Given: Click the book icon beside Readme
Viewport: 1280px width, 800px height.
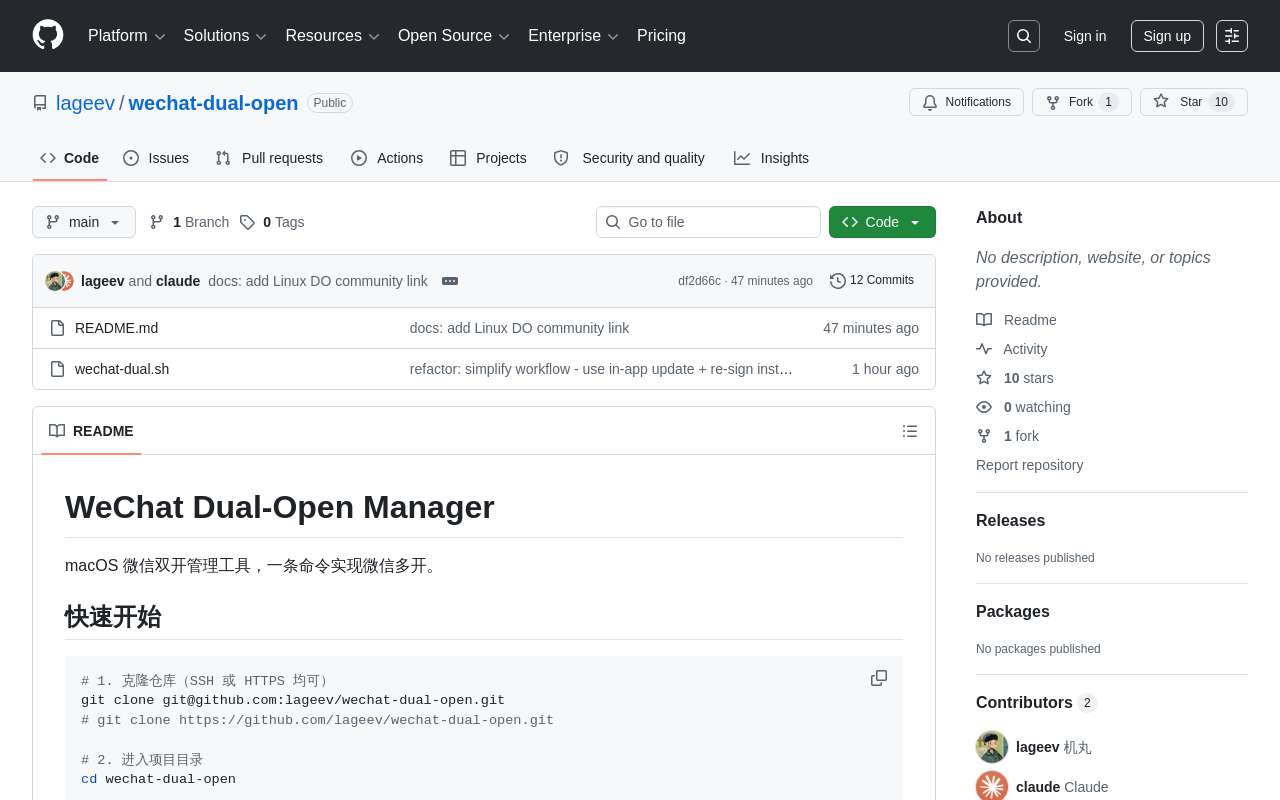Looking at the screenshot, I should coord(984,320).
